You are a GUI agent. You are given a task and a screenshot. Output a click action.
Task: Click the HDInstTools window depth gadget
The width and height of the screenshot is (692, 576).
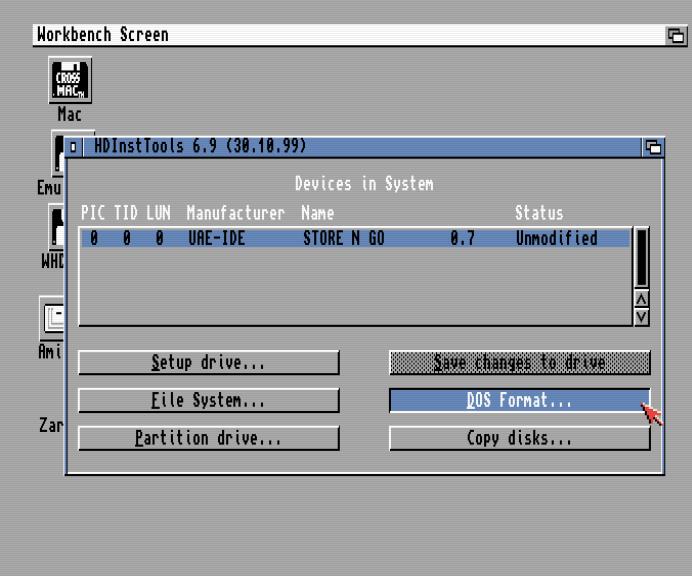(x=654, y=148)
